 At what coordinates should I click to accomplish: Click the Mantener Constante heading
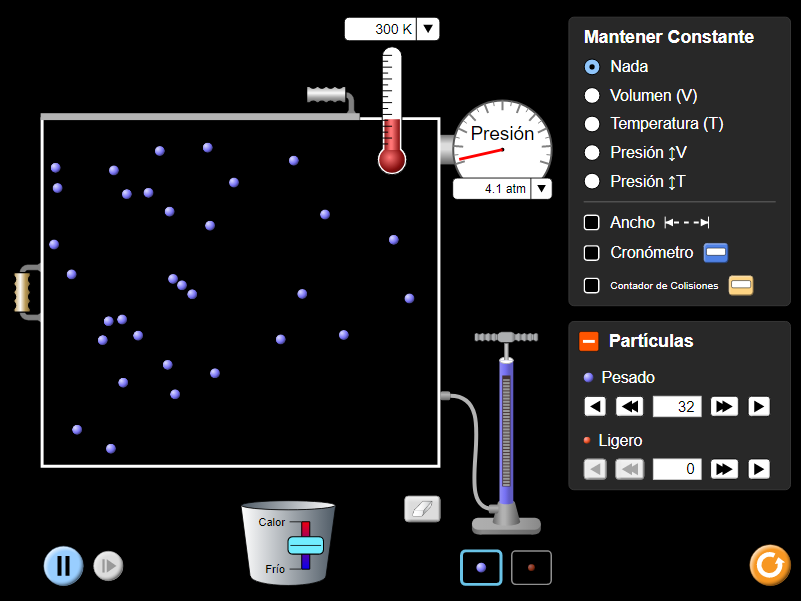tap(669, 37)
